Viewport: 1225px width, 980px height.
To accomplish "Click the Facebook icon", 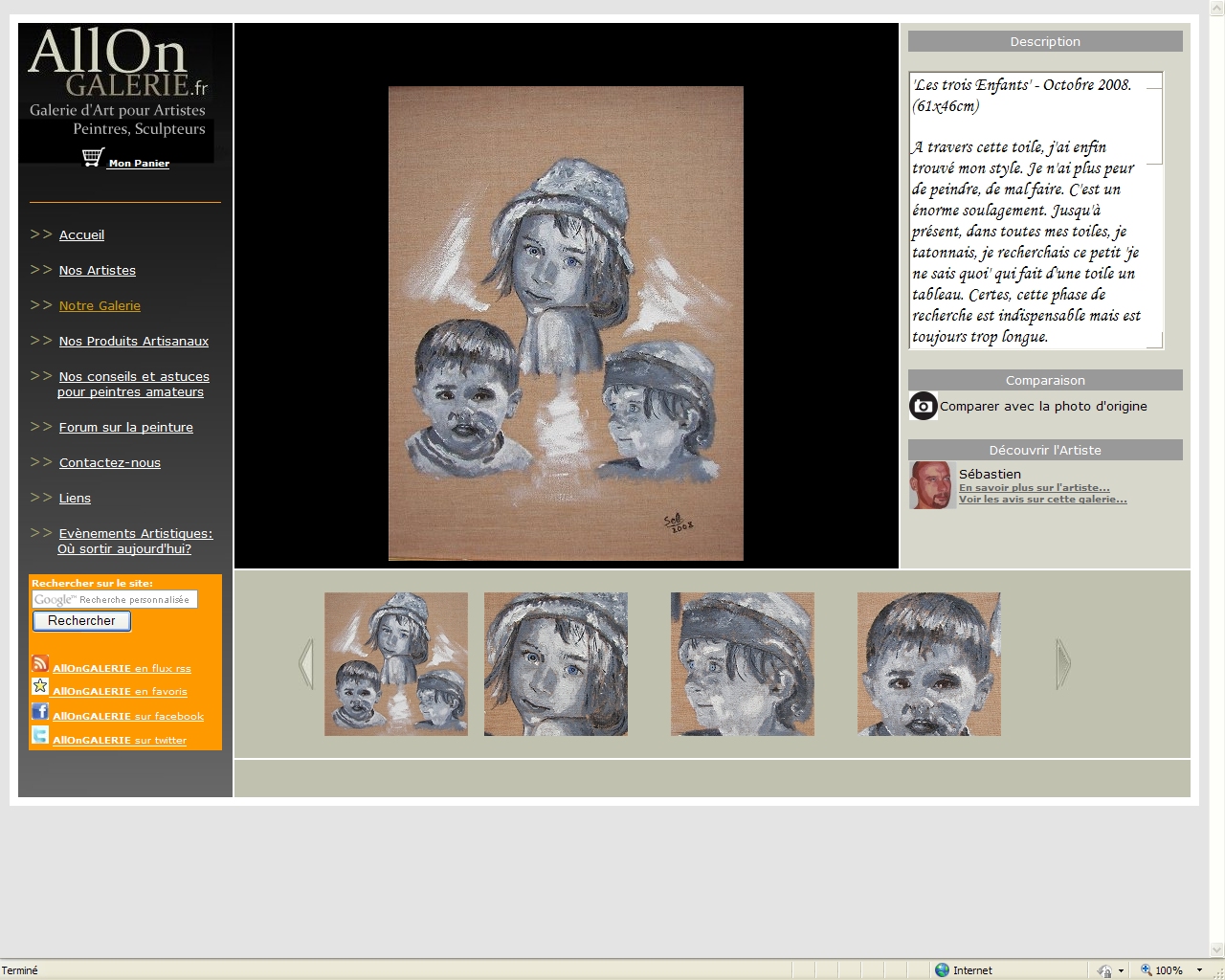I will (40, 711).
